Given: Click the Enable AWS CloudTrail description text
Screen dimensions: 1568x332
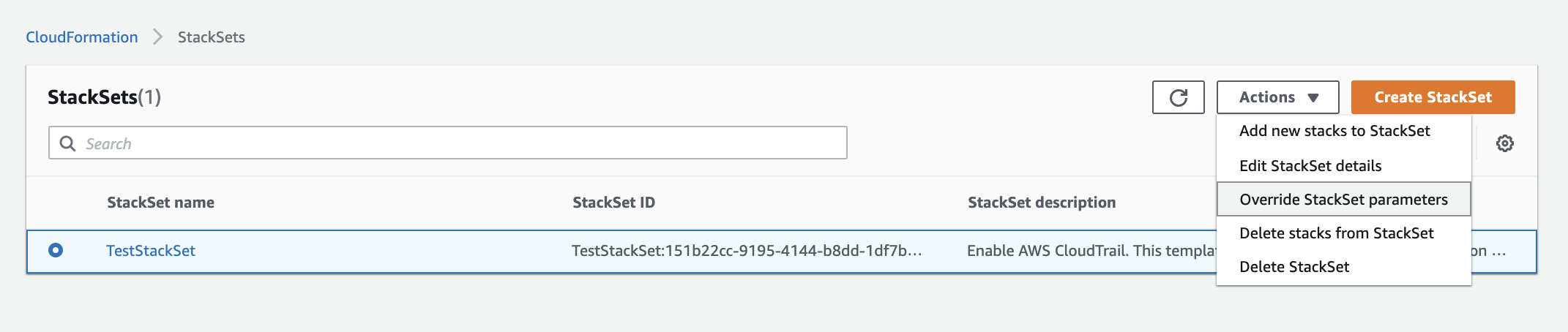Looking at the screenshot, I should pyautogui.click(x=1091, y=251).
